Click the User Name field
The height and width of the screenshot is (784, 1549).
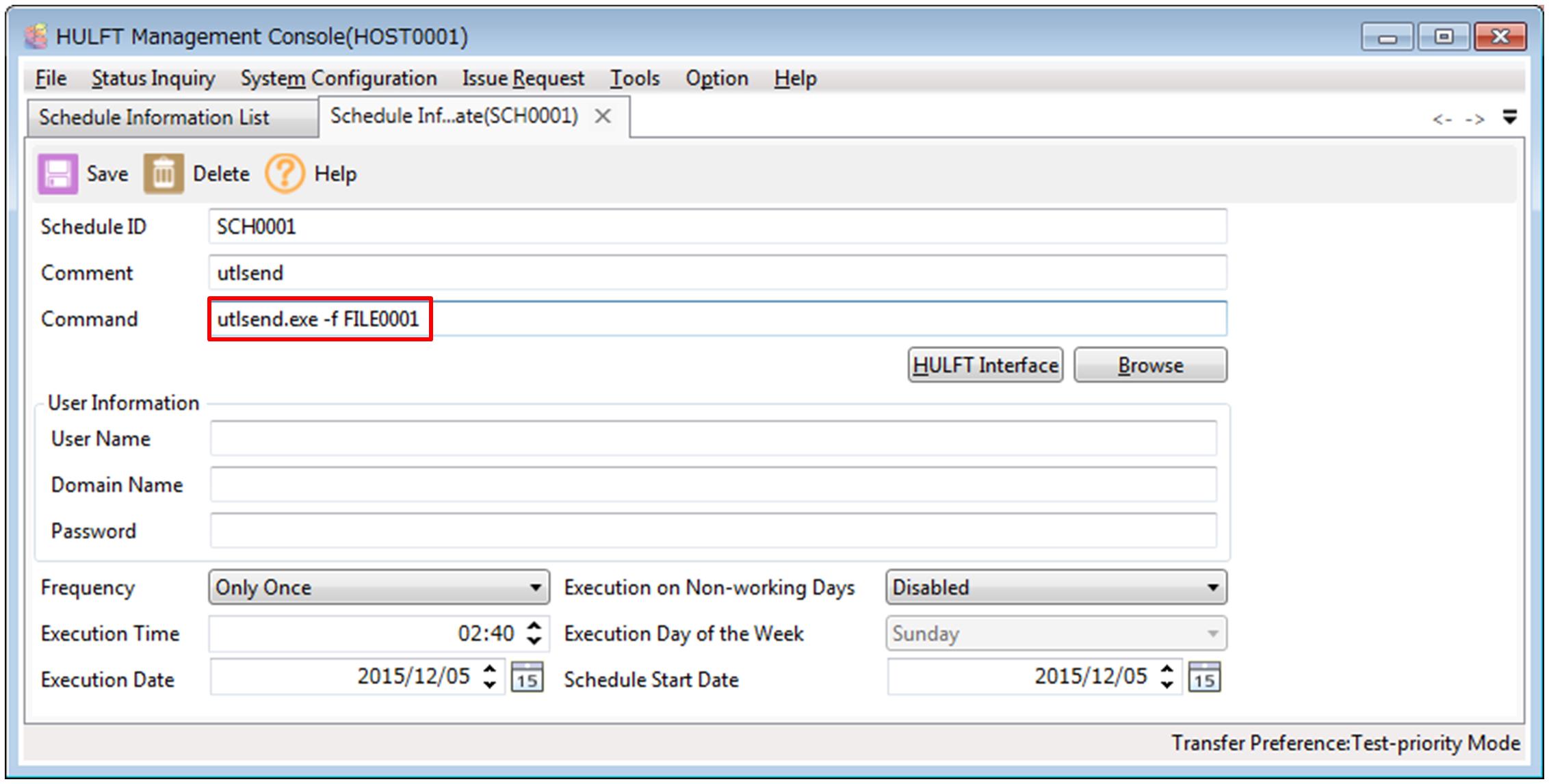coord(714,439)
